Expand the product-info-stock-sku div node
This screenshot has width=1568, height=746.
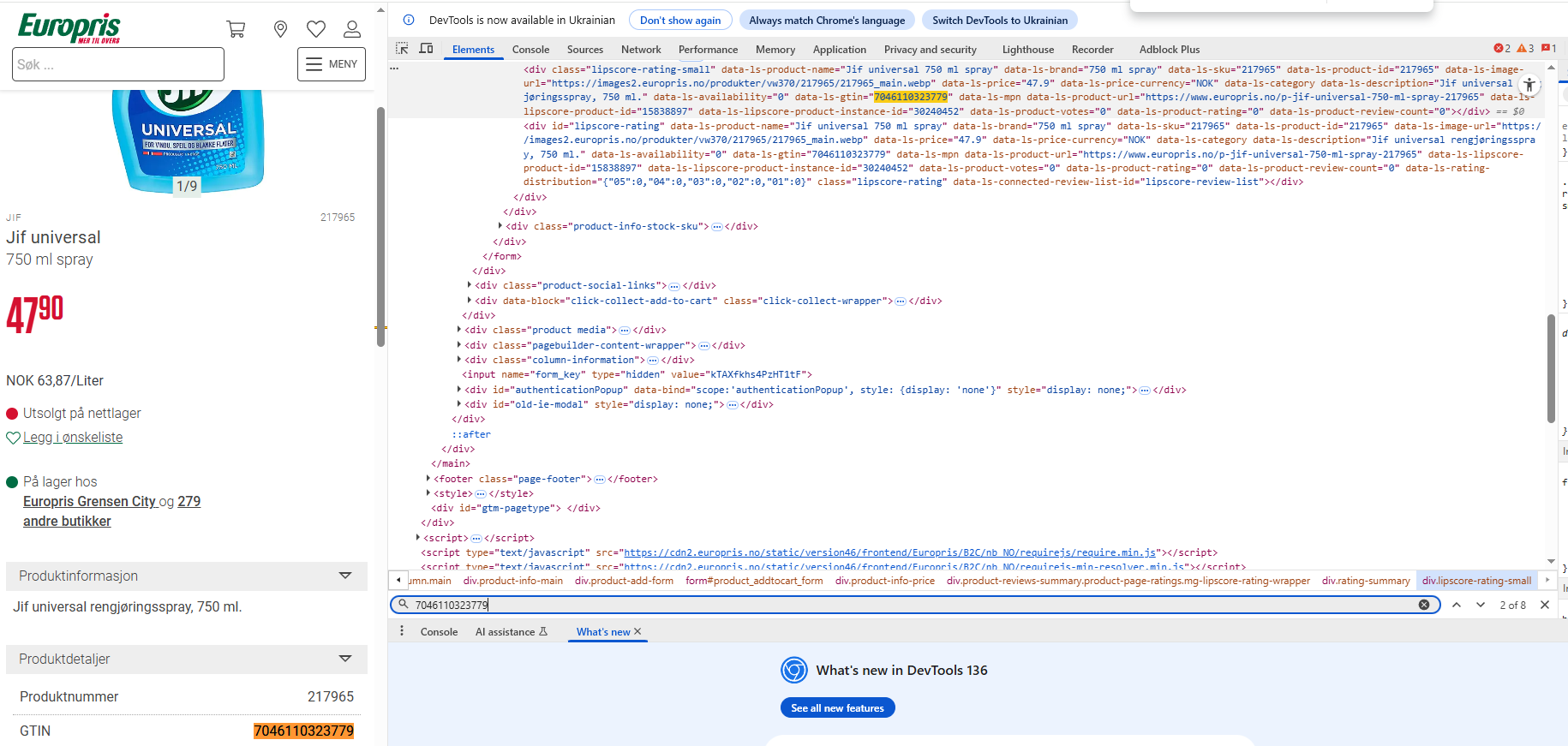500,226
